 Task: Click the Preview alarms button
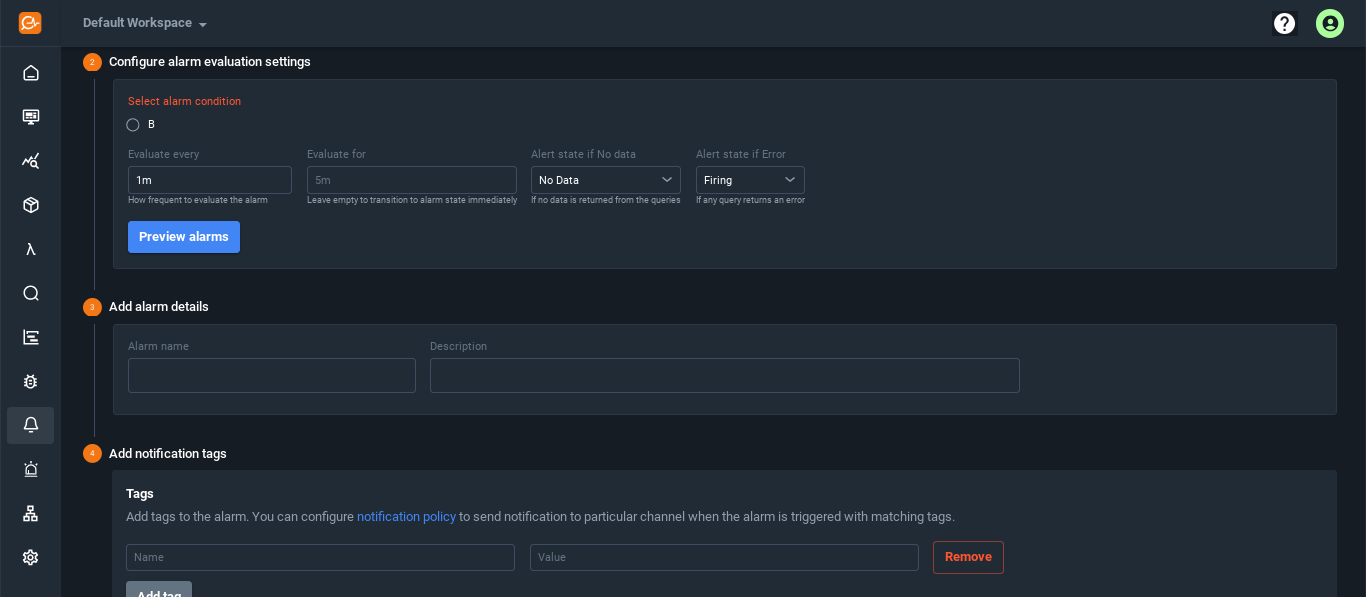[x=183, y=237]
